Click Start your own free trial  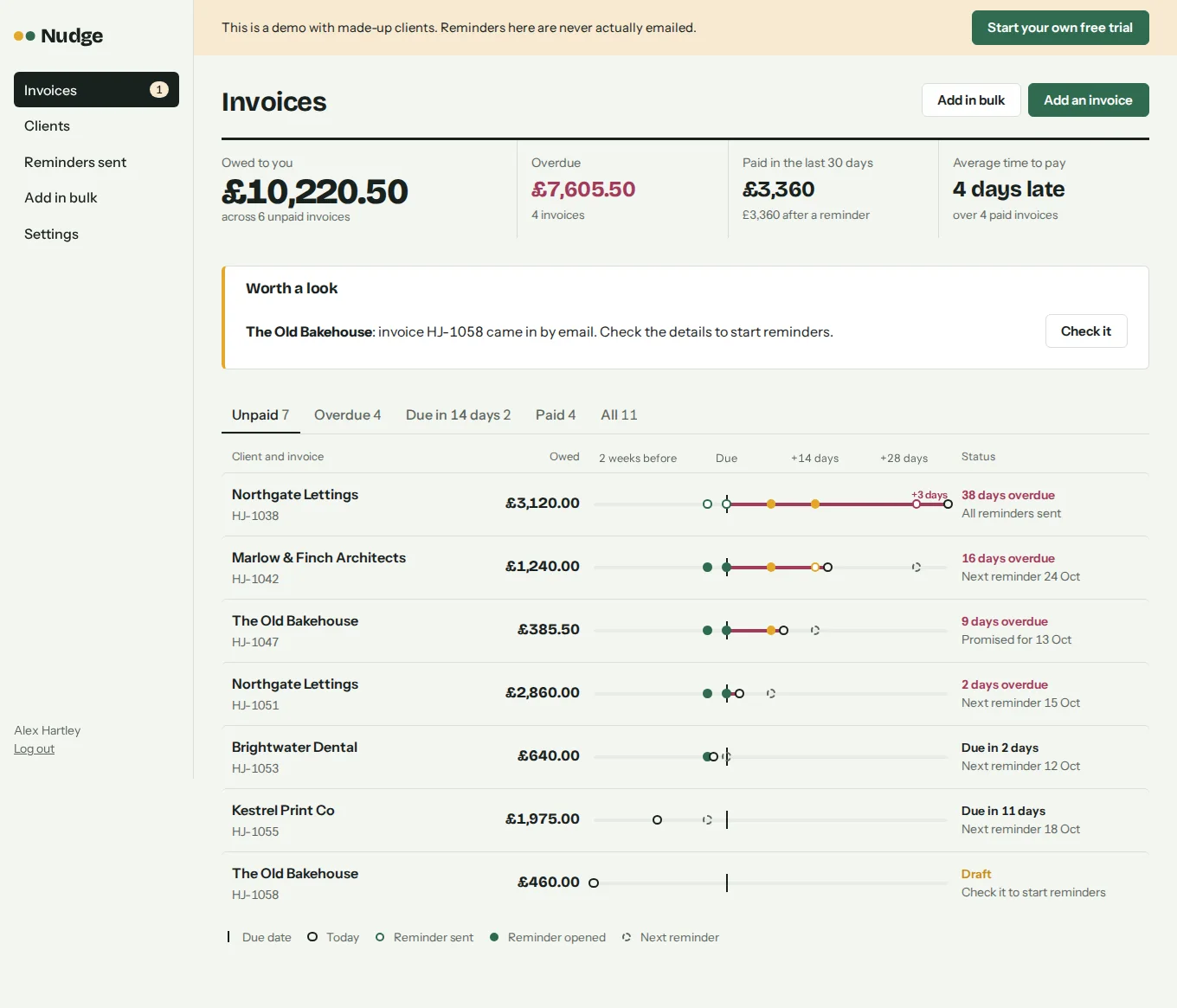tap(1060, 28)
